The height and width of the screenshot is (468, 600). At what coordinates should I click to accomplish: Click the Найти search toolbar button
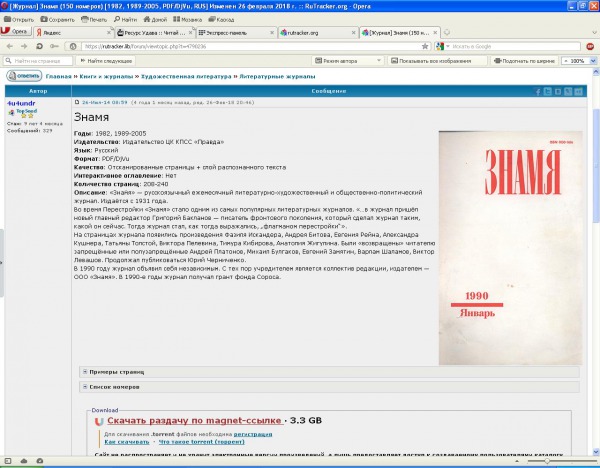pos(126,20)
